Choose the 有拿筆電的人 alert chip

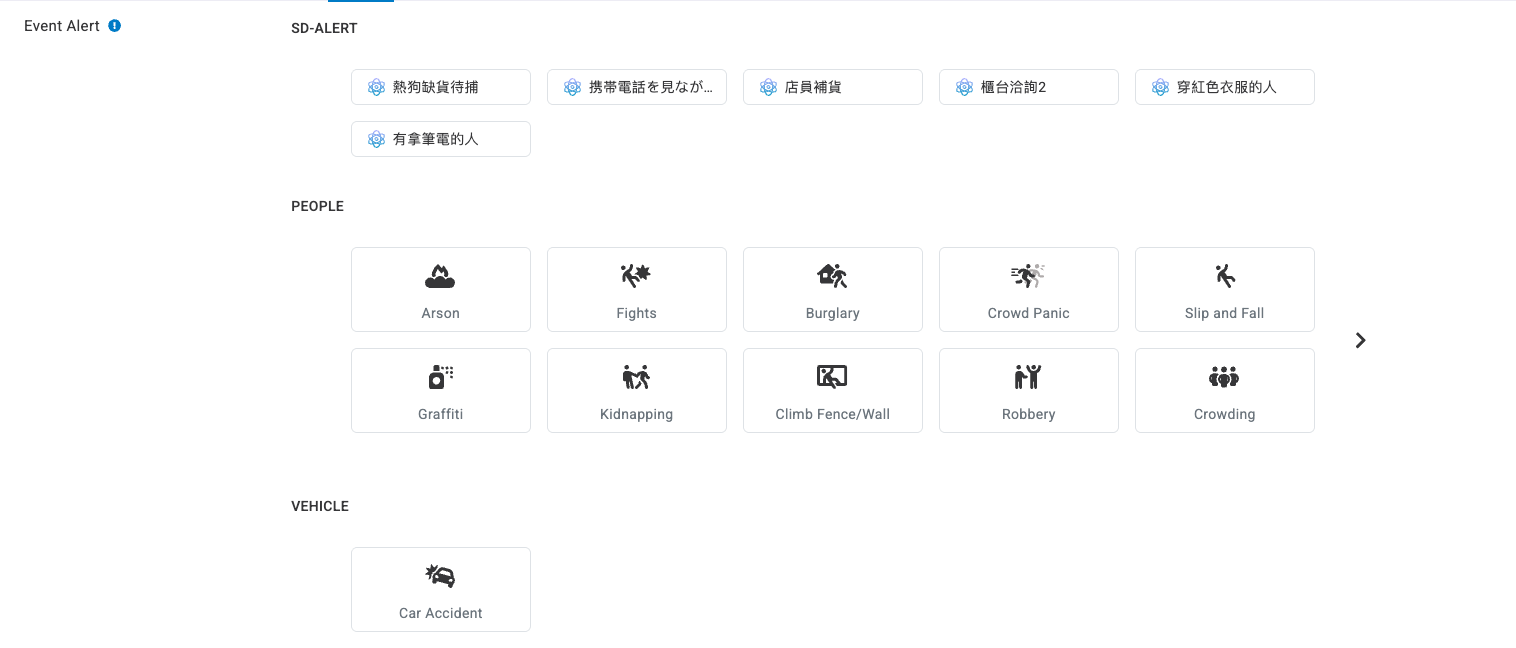click(440, 139)
